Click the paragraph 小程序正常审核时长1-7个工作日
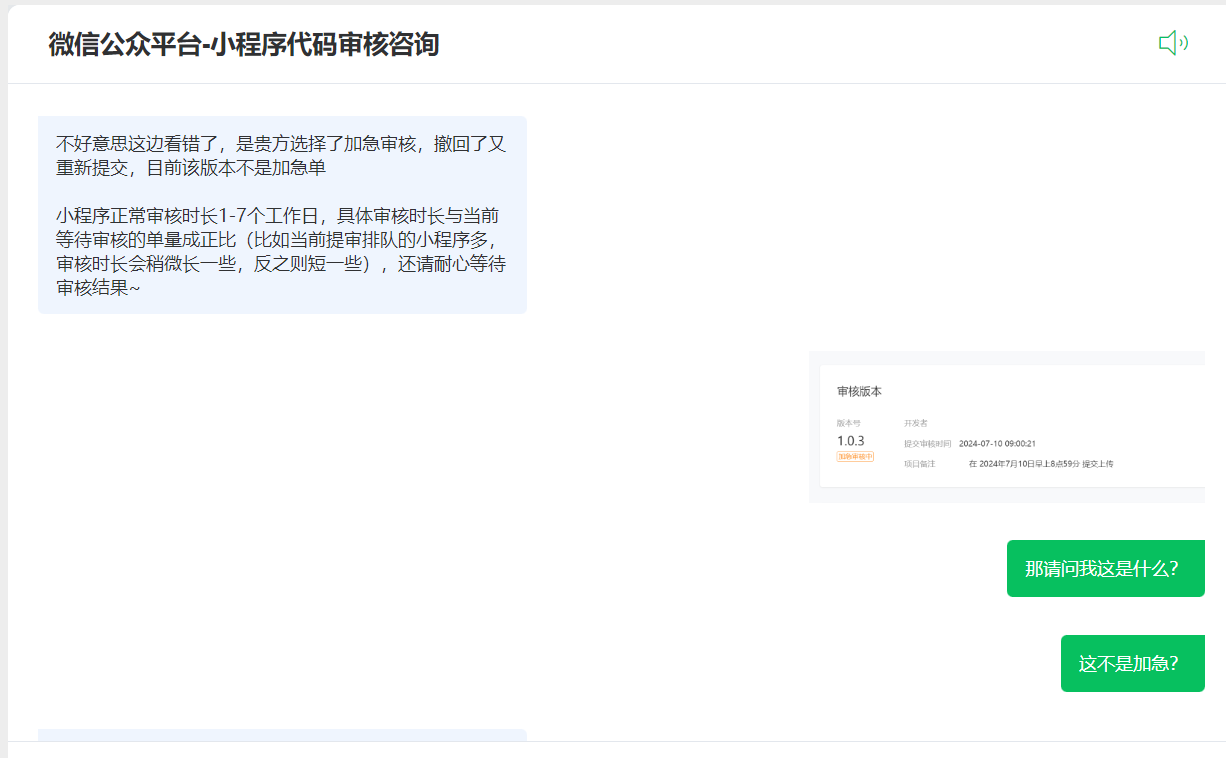Viewport: 1226px width, 758px height. pyautogui.click(x=281, y=252)
